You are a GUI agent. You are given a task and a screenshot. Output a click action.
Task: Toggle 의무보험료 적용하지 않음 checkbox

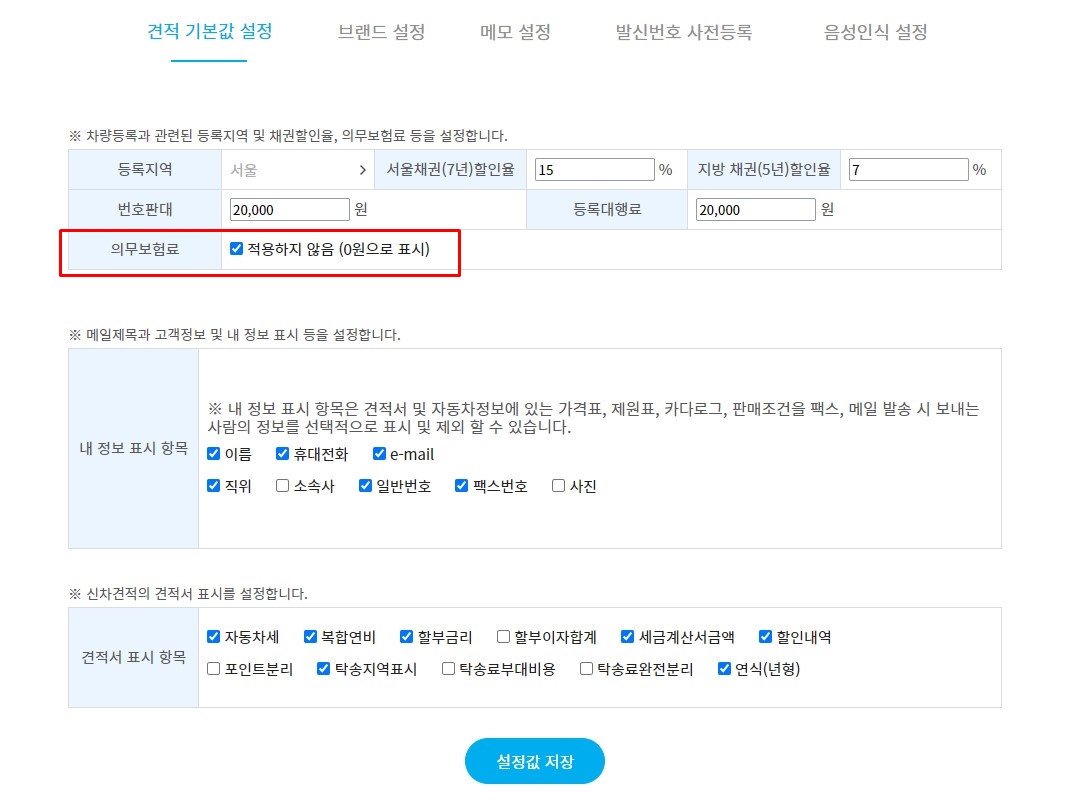pyautogui.click(x=236, y=249)
